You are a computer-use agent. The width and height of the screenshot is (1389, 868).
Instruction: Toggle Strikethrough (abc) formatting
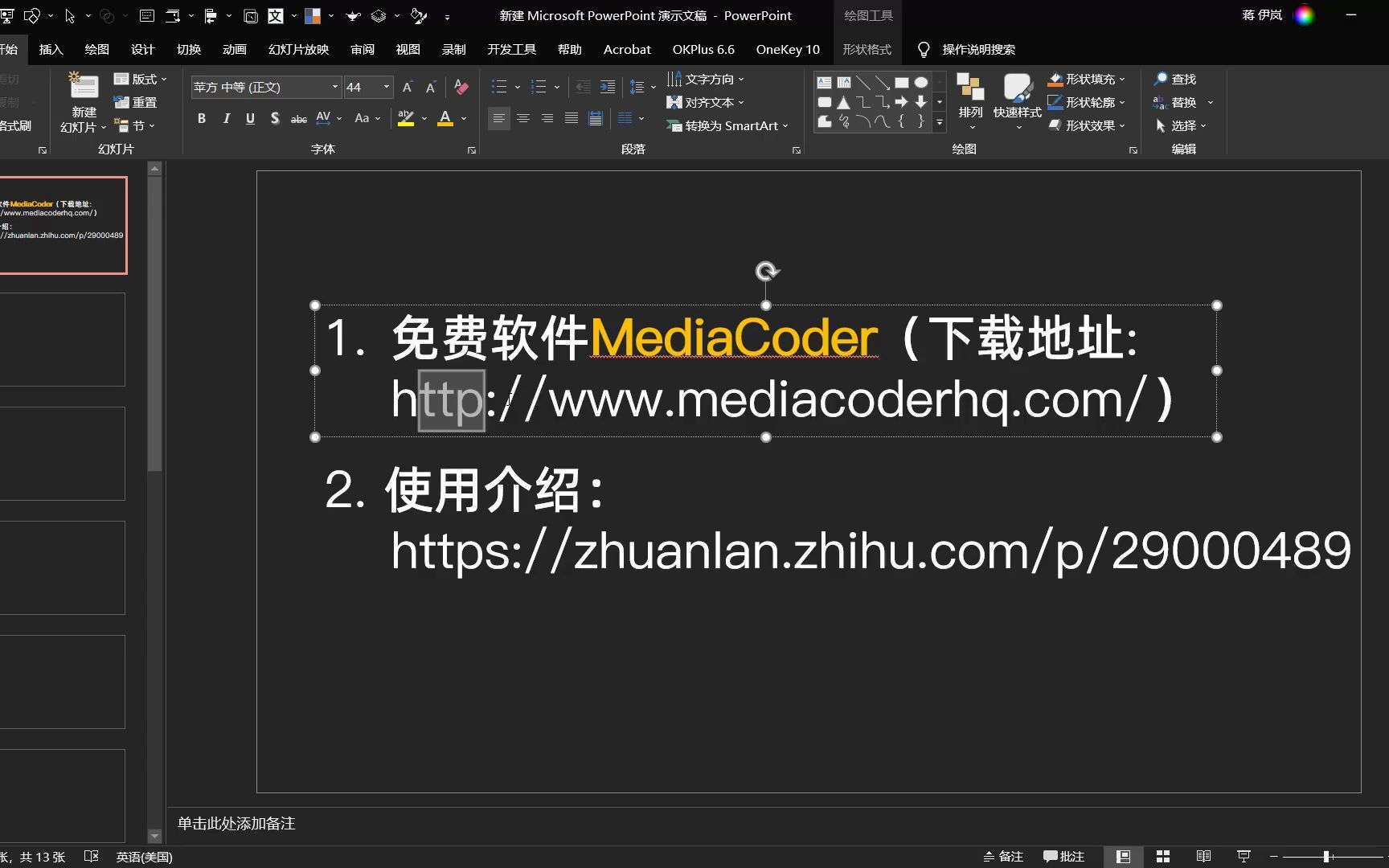(x=299, y=118)
